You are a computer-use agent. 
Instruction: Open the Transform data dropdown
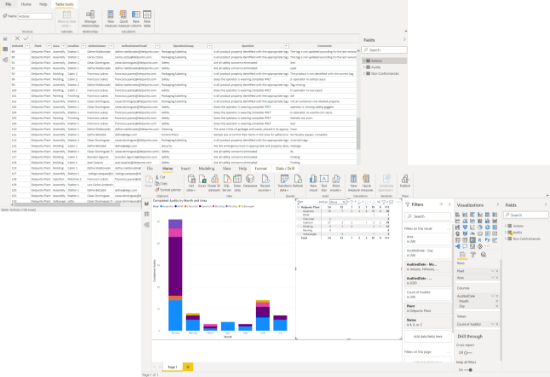tap(284, 183)
